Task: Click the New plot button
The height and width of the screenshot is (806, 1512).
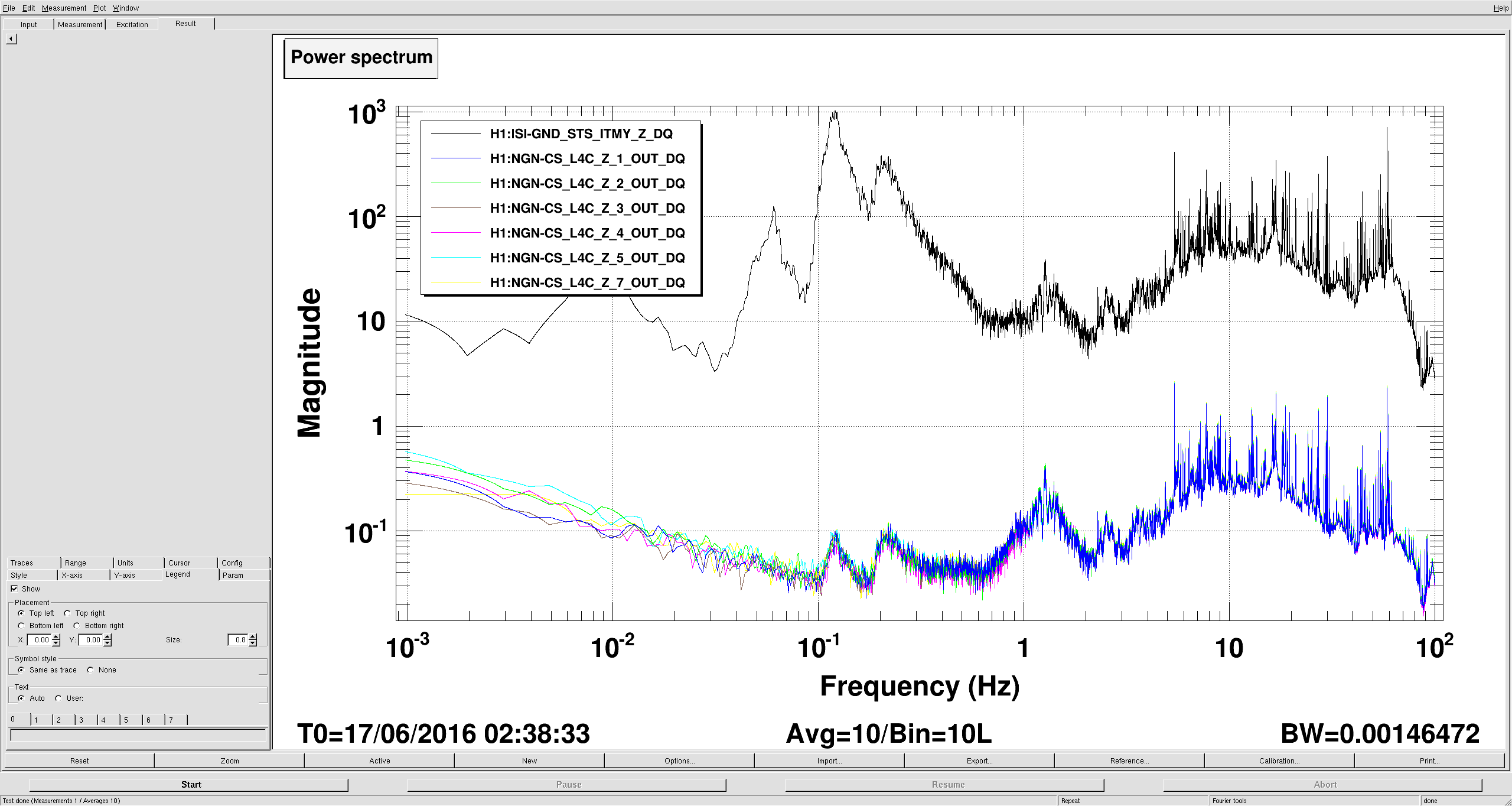Action: (x=530, y=760)
